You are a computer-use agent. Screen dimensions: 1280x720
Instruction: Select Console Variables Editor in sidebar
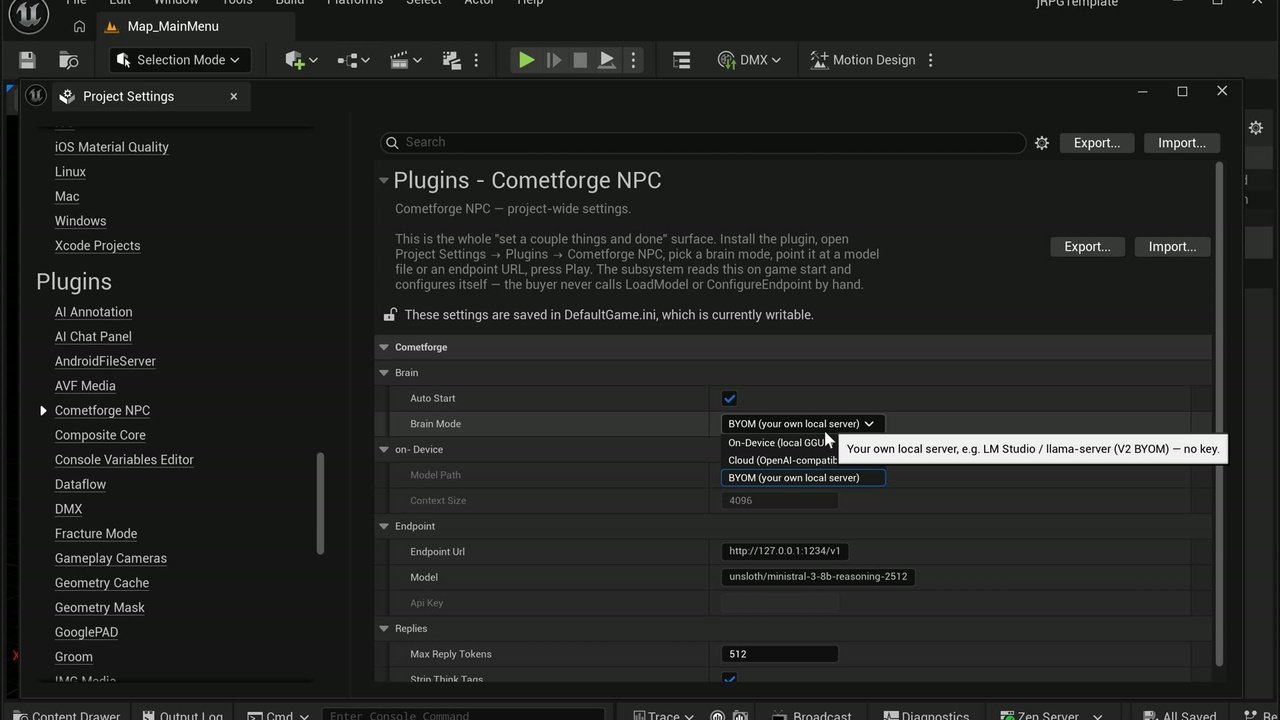(124, 460)
